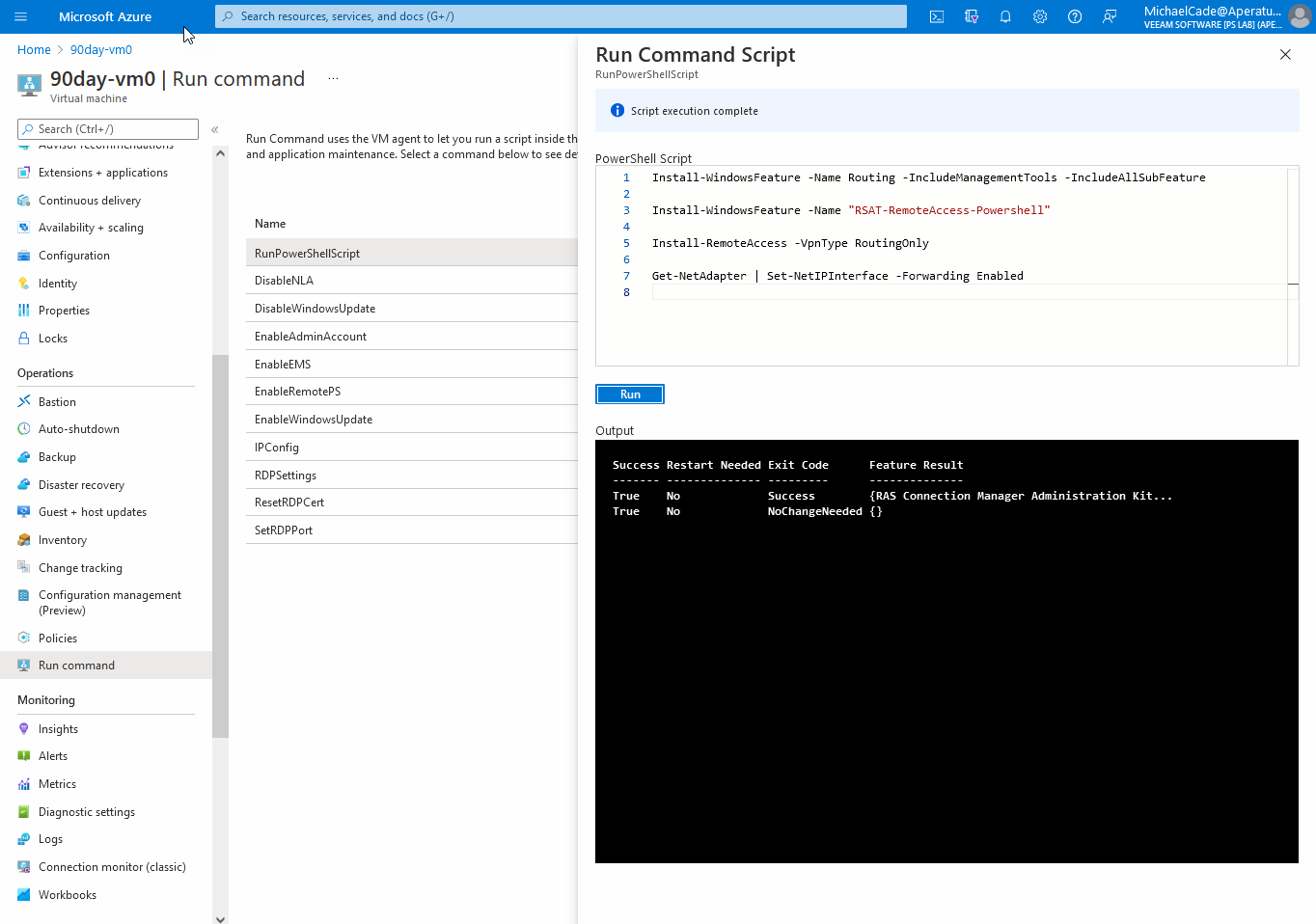The image size is (1316, 924).
Task: Open the feedback icon in header
Action: click(x=1110, y=16)
